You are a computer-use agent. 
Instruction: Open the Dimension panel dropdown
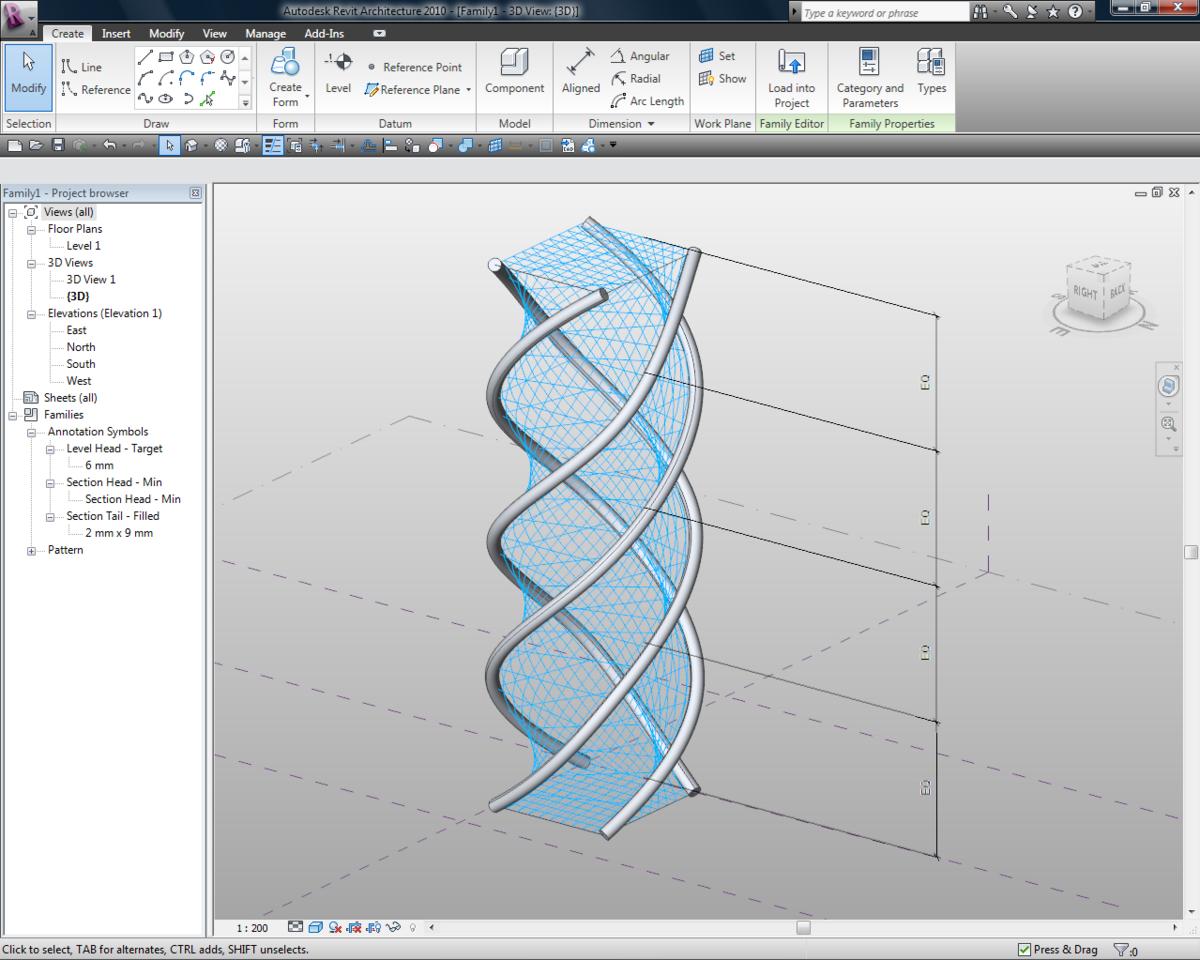[651, 124]
